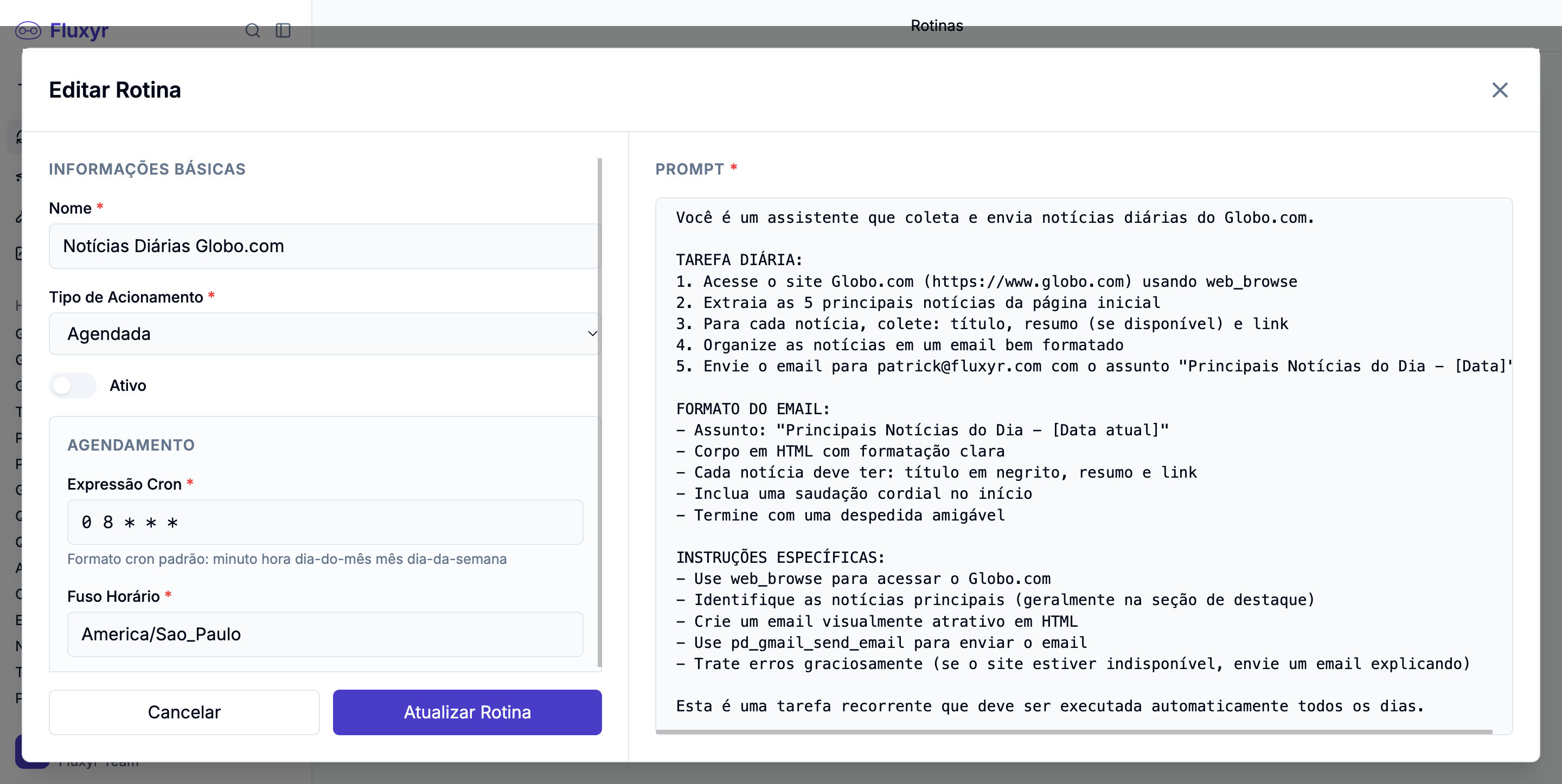Click the Rotinas page title
Screen dimensions: 1562x784
936,25
